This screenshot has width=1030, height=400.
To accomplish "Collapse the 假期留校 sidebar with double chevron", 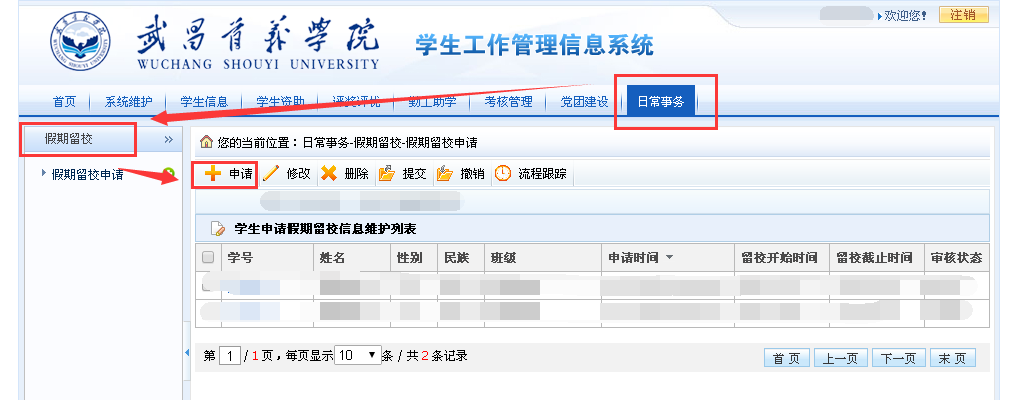I will (x=169, y=139).
